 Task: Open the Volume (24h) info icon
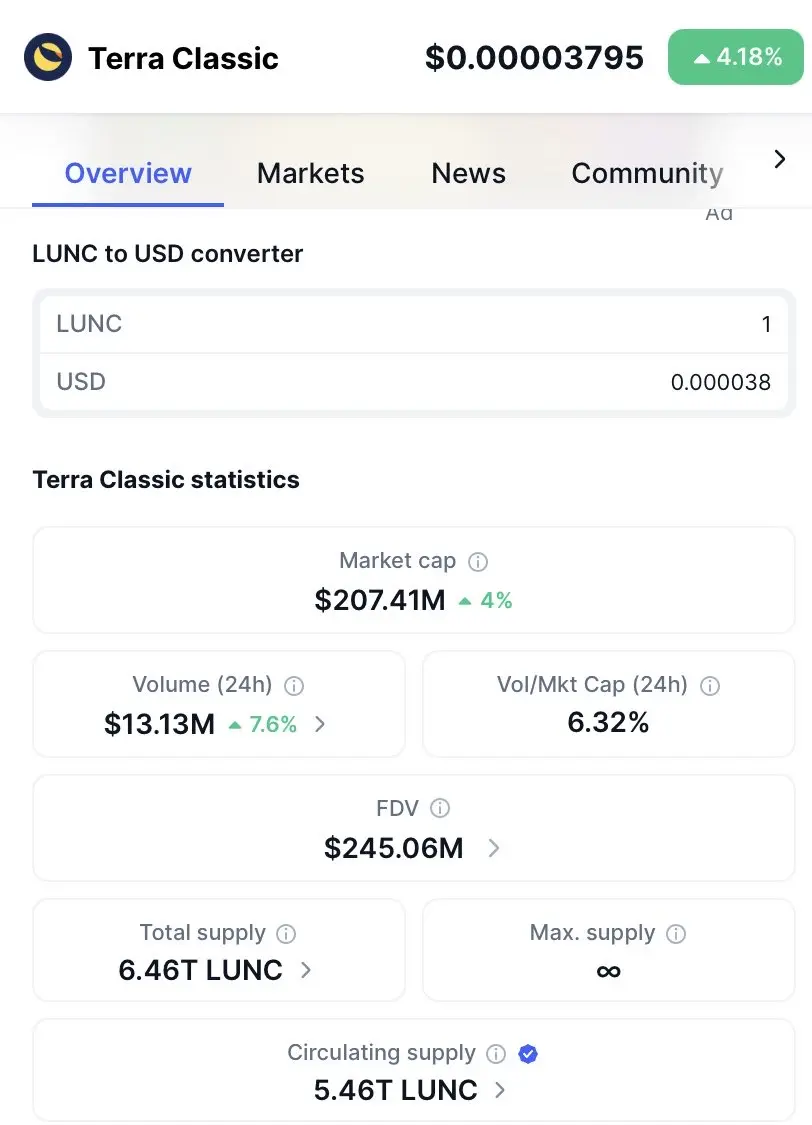pyautogui.click(x=294, y=686)
